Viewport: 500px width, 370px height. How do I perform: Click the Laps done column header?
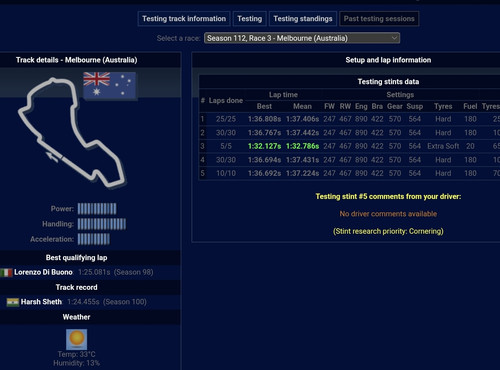pyautogui.click(x=226, y=101)
